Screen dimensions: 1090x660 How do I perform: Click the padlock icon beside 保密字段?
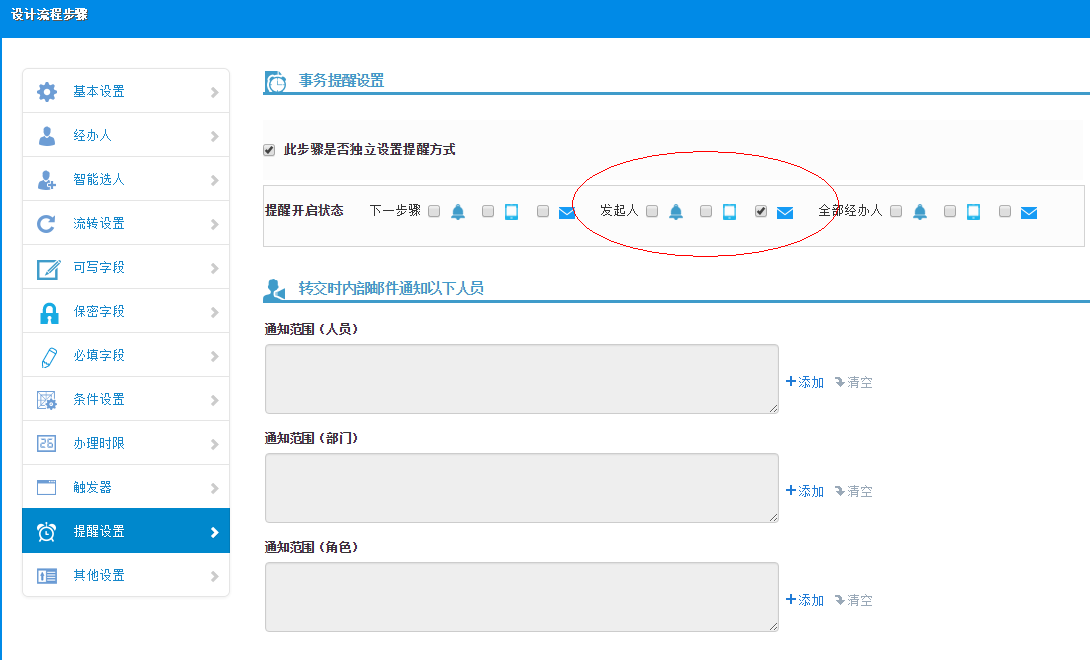point(47,312)
